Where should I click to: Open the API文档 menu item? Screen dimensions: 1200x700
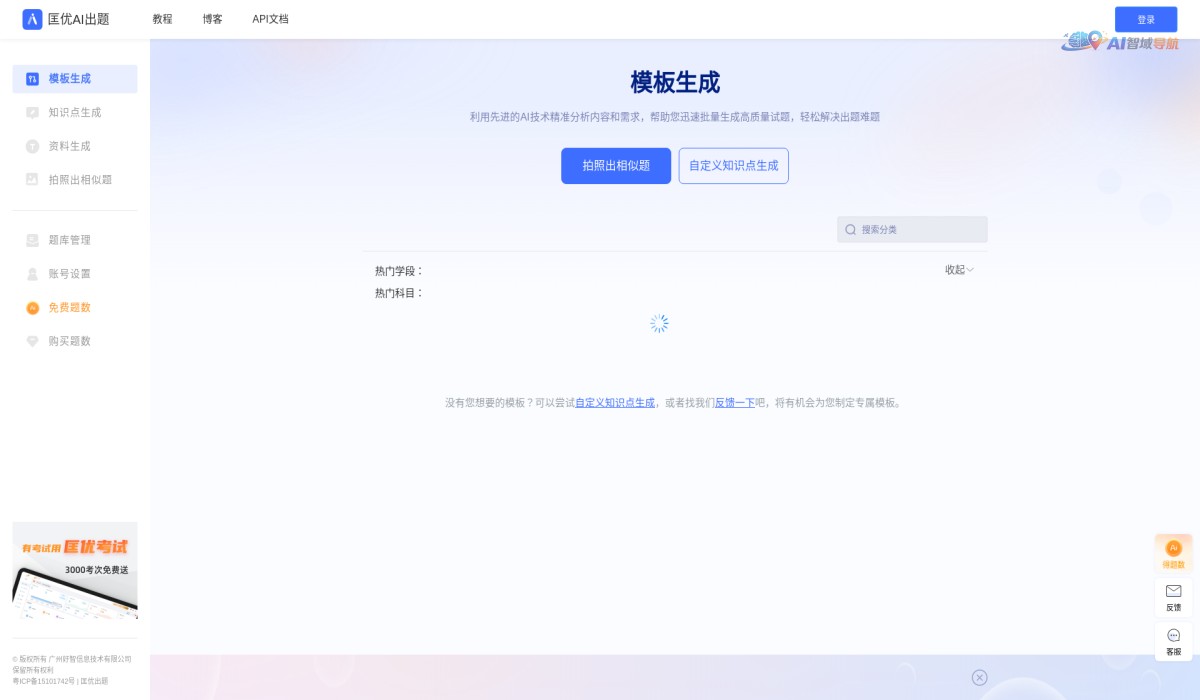pos(269,19)
